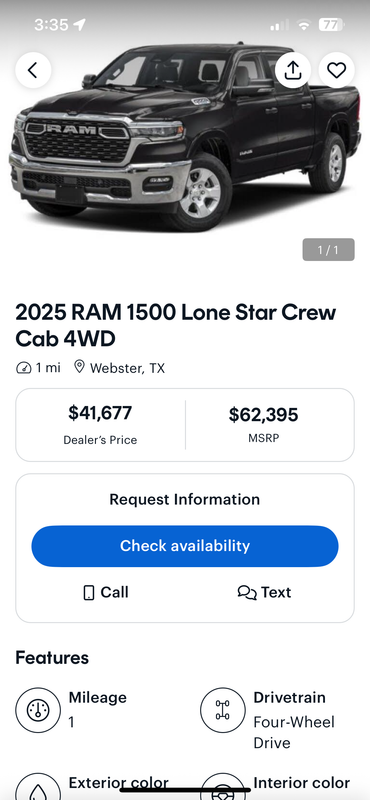Call the dealer
Viewport: 370px width, 800px height.
(x=106, y=592)
